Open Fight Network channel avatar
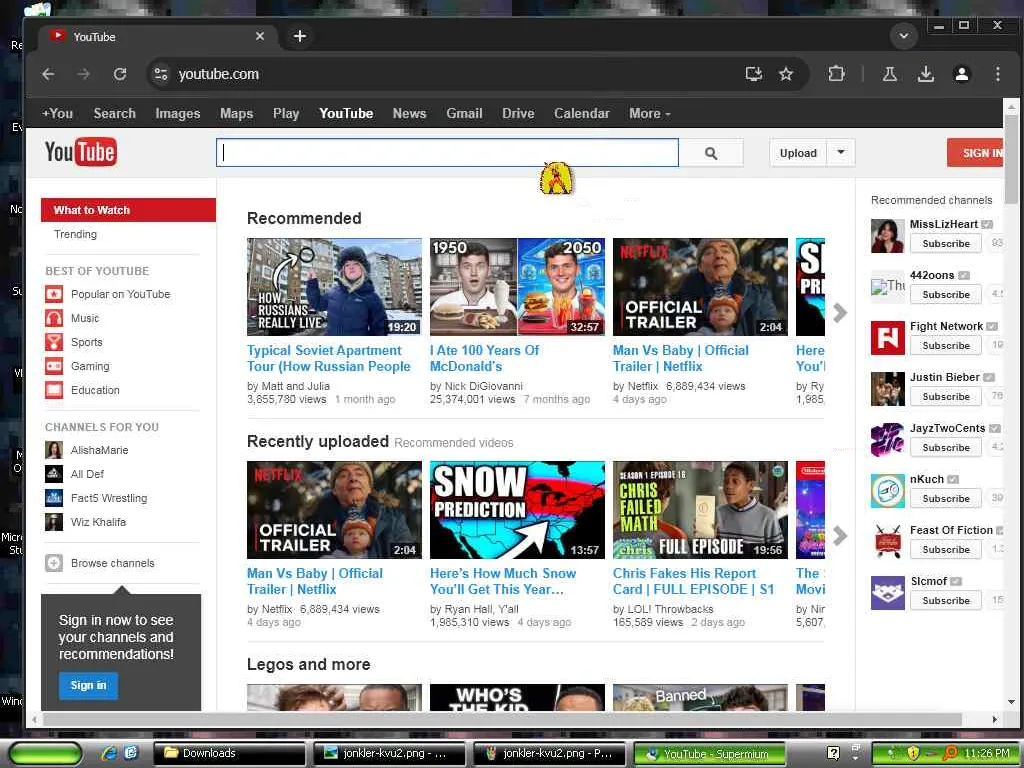This screenshot has height=768, width=1024. tap(888, 338)
